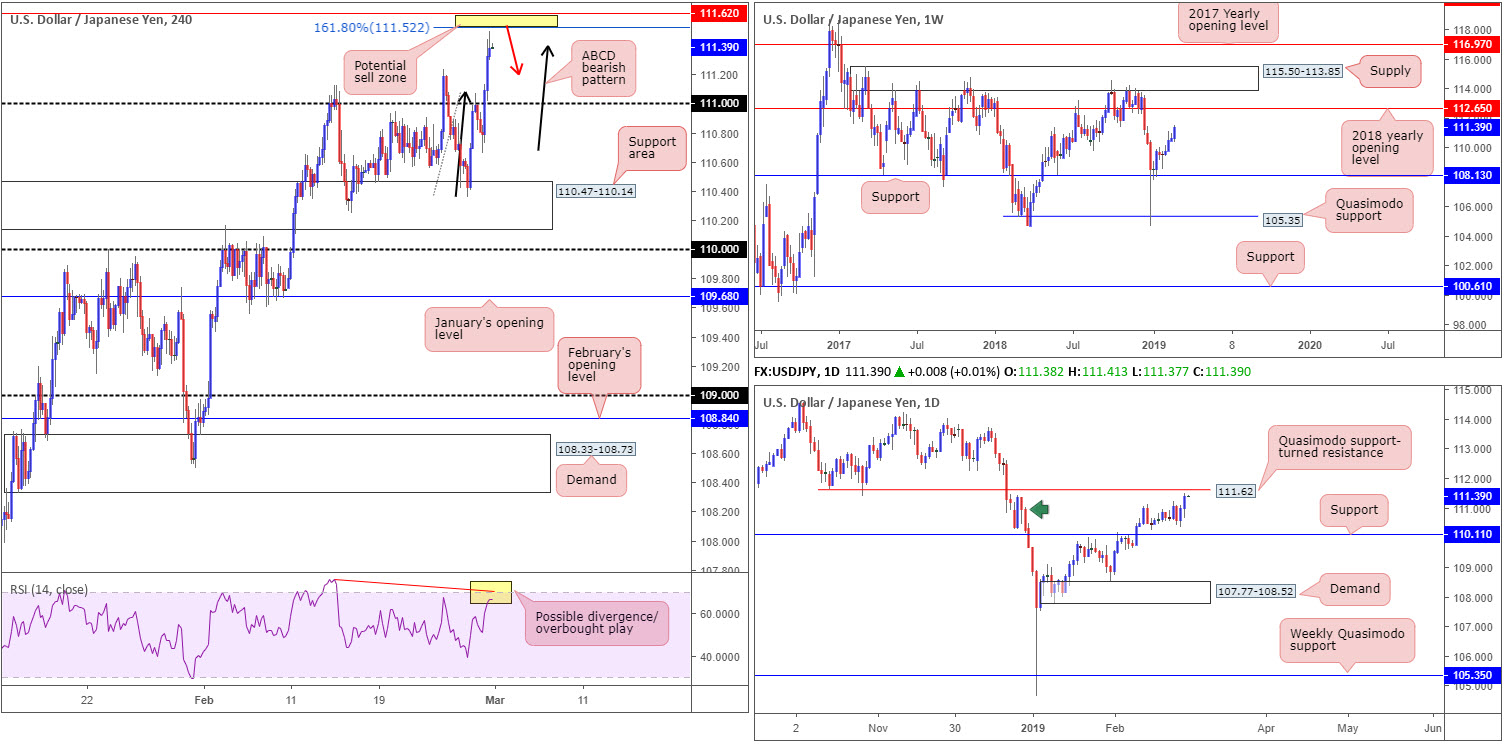
Task: Click the "January's opening level" callout
Action: (489, 329)
